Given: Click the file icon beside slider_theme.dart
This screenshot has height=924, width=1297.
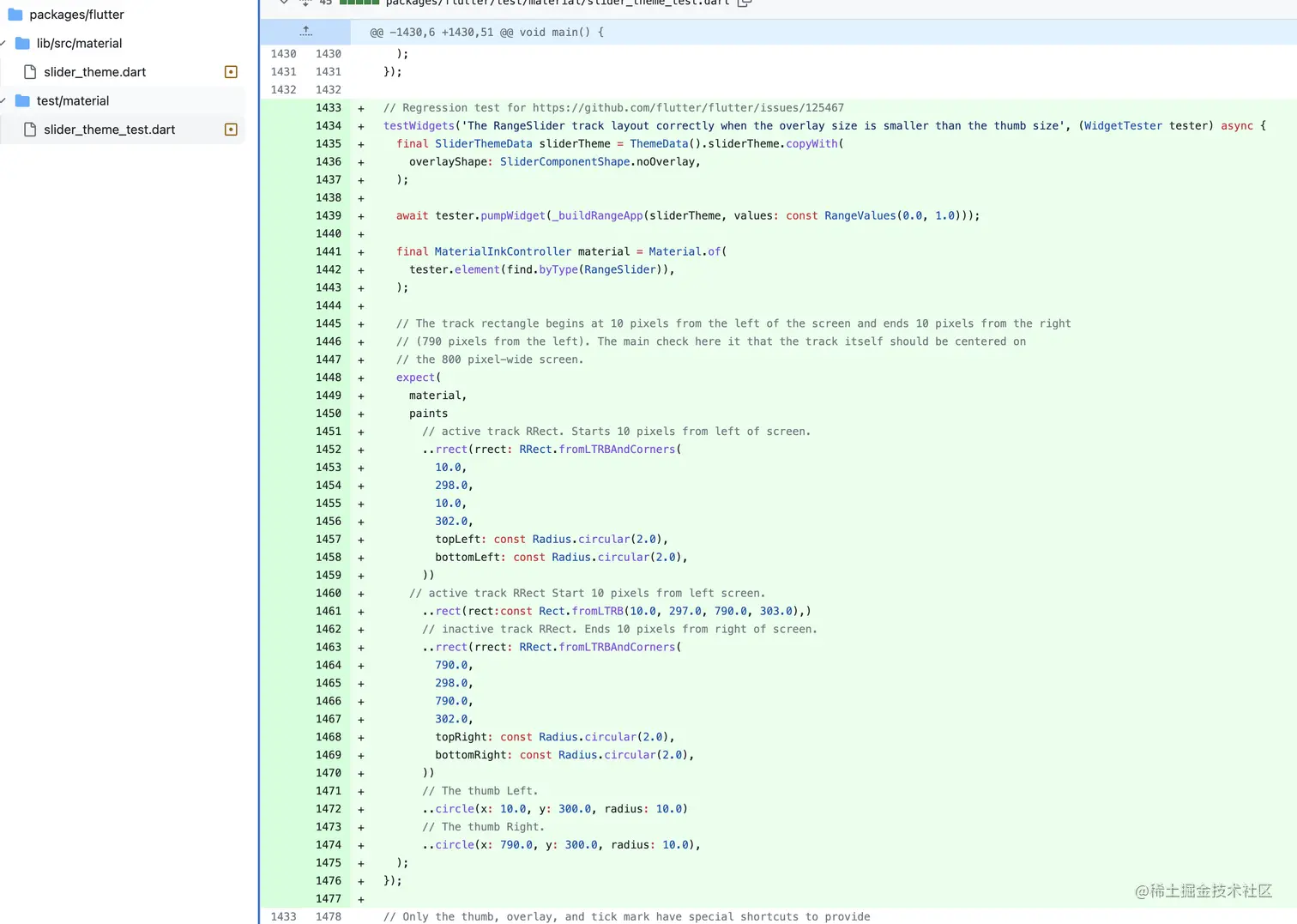Looking at the screenshot, I should coord(30,72).
